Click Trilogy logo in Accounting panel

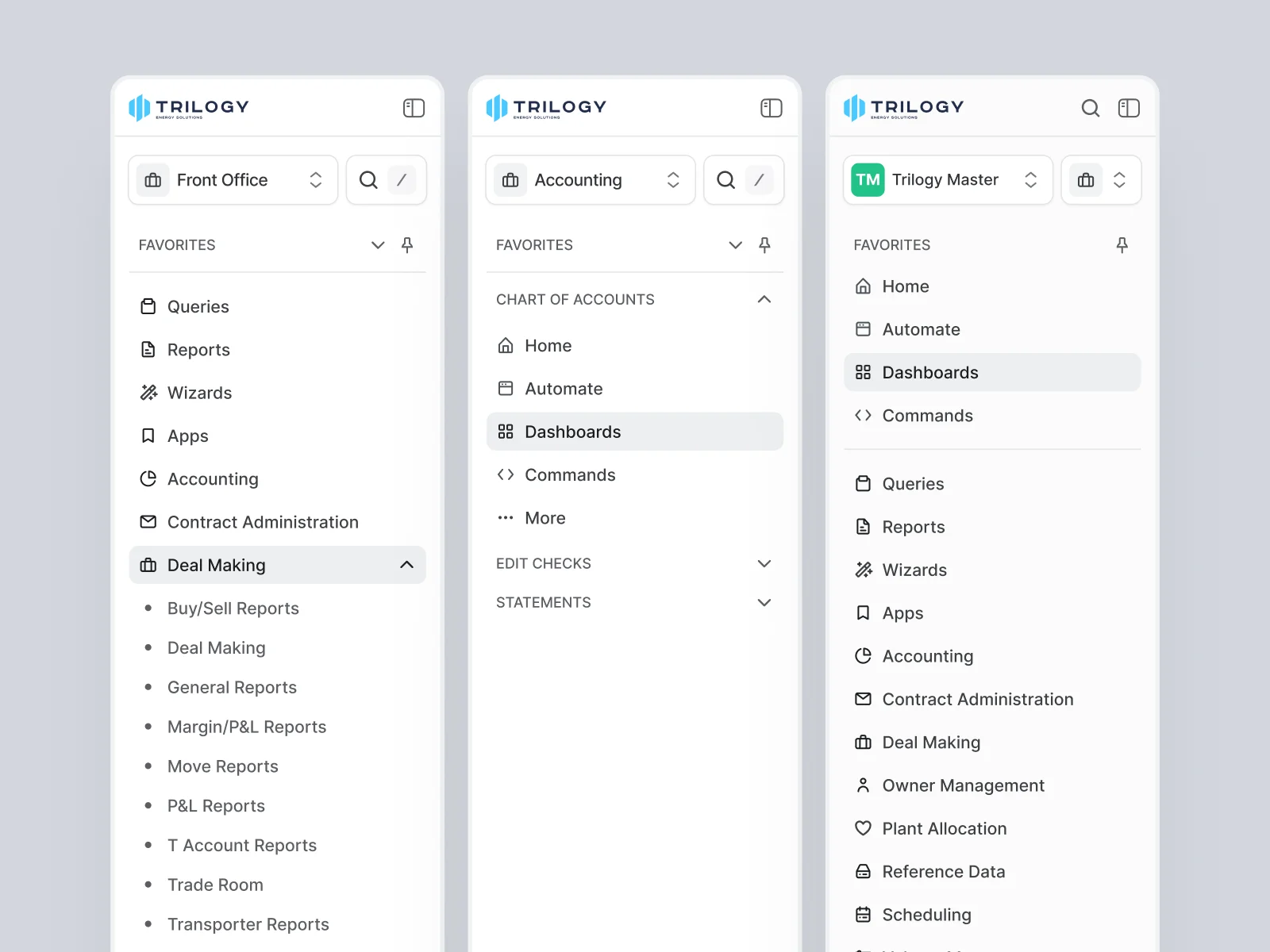click(x=546, y=108)
